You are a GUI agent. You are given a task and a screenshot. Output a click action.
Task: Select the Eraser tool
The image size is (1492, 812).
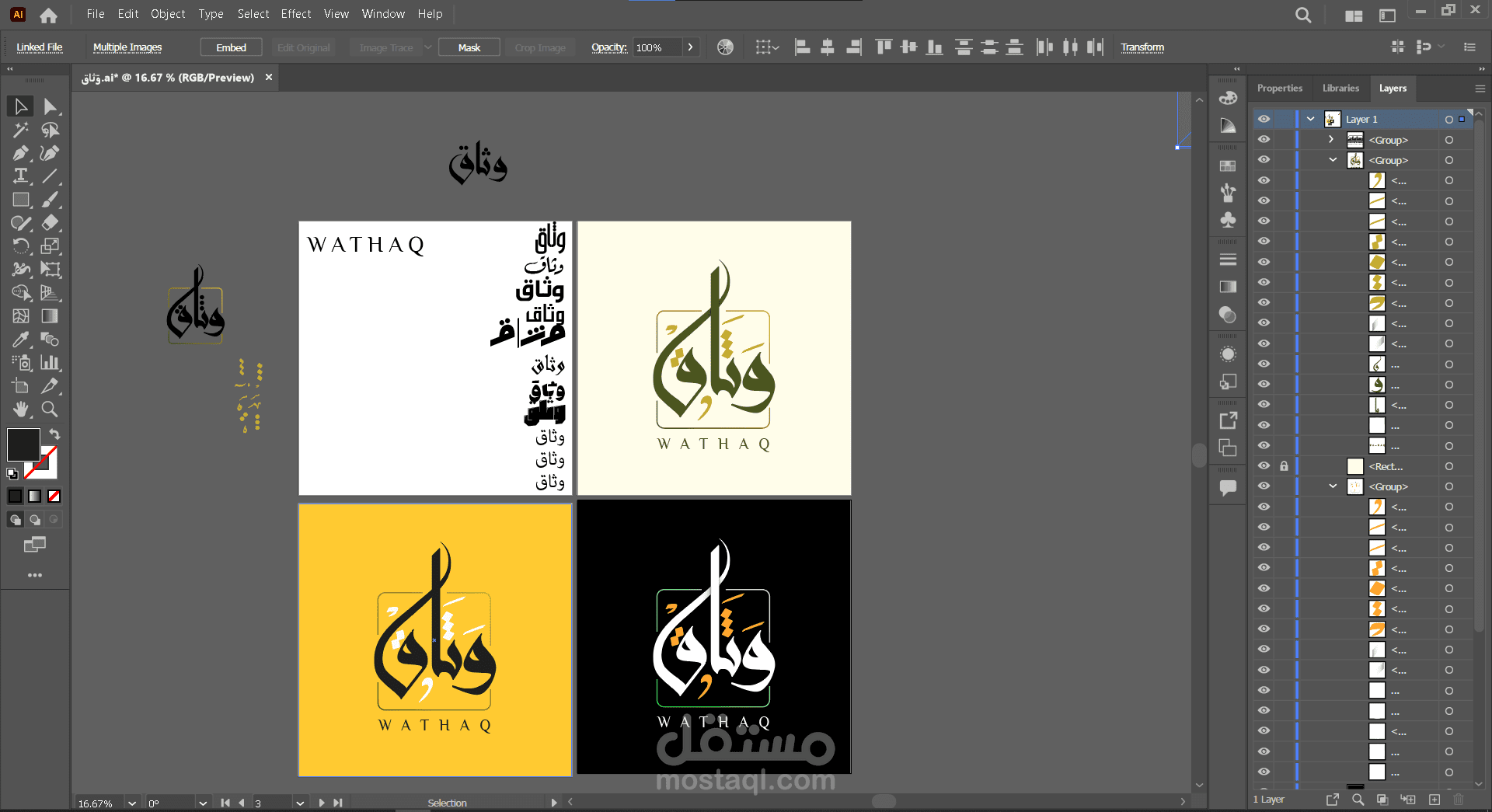[x=51, y=223]
